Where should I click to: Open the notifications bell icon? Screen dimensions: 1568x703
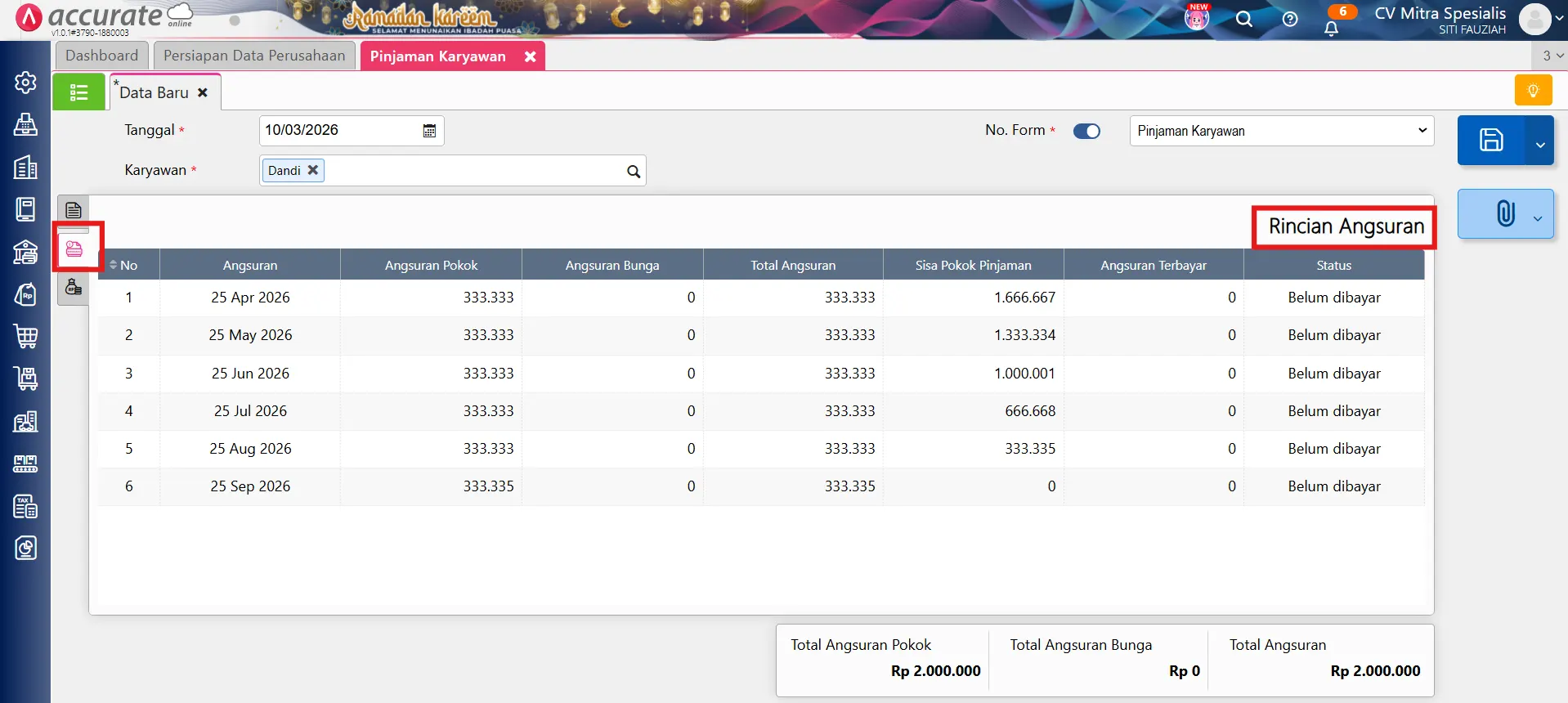pos(1331,29)
